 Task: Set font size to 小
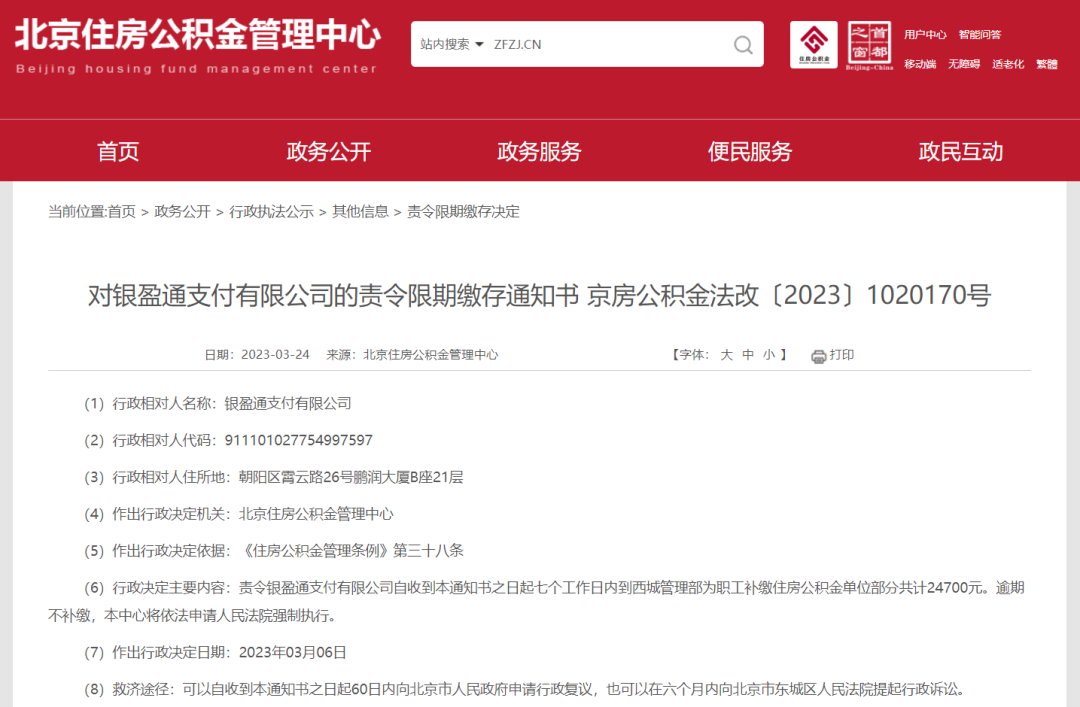click(x=769, y=355)
